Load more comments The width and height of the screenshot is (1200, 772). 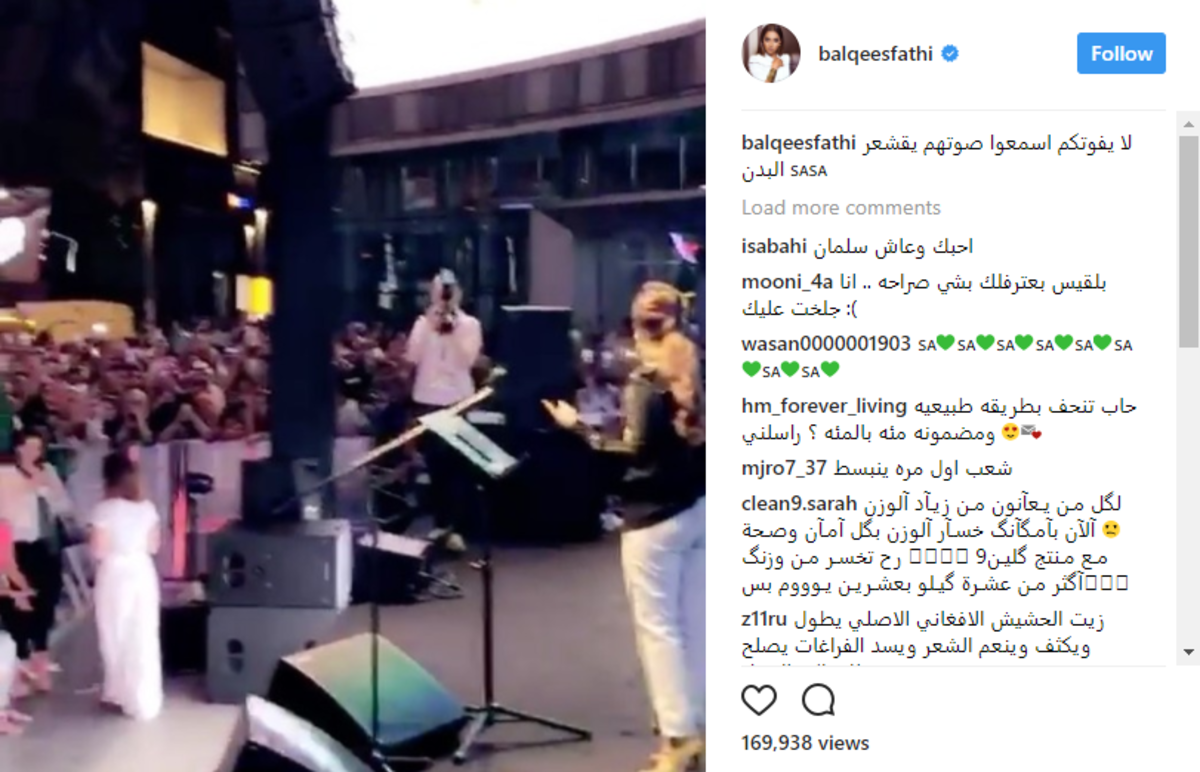point(841,208)
